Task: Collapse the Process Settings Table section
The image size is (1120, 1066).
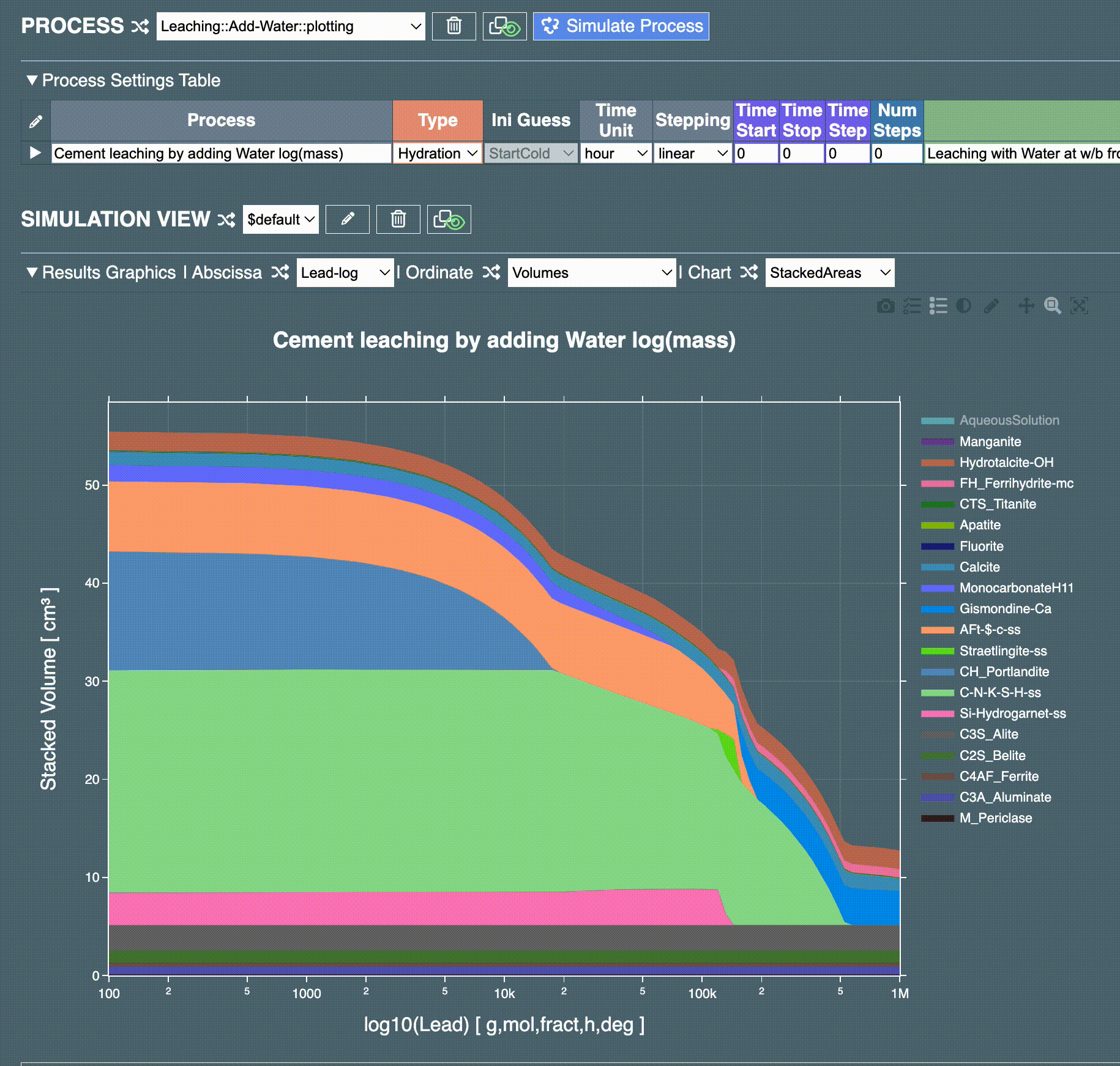Action: [32, 80]
